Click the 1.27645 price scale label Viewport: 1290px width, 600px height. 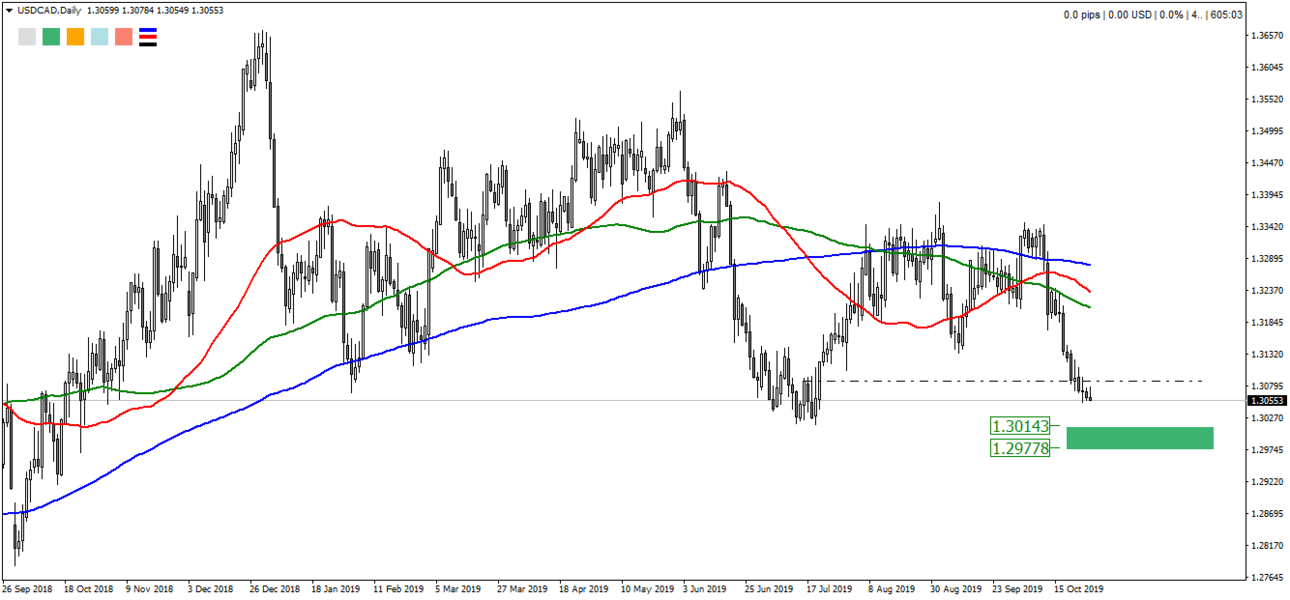1267,577
